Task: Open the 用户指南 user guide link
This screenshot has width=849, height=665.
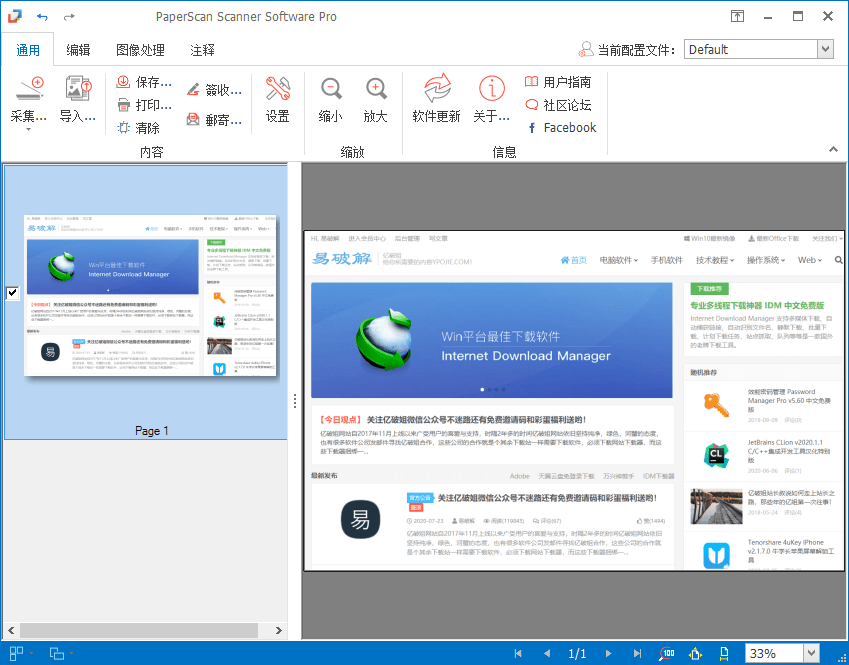Action: click(x=558, y=82)
